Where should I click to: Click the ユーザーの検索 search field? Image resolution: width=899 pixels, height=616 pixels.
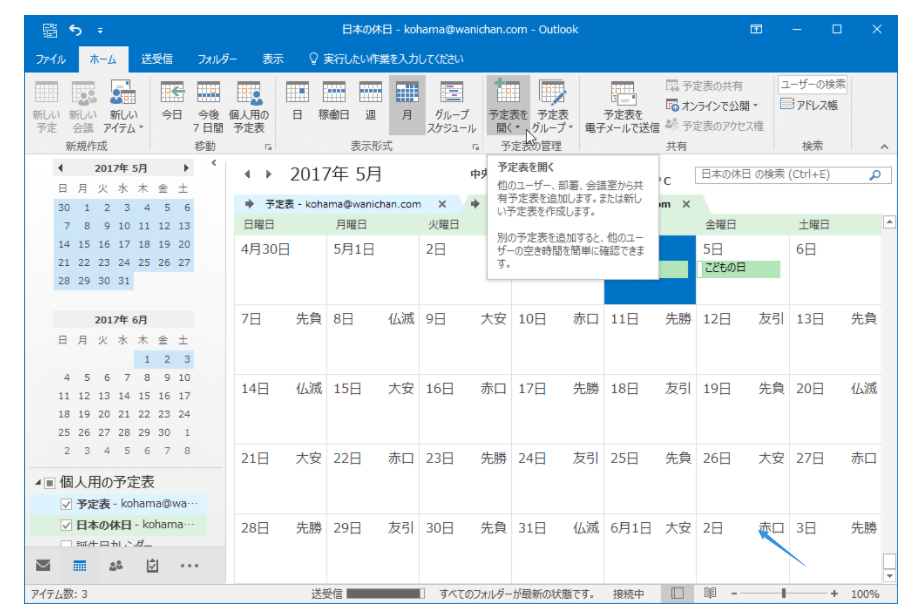(x=813, y=84)
